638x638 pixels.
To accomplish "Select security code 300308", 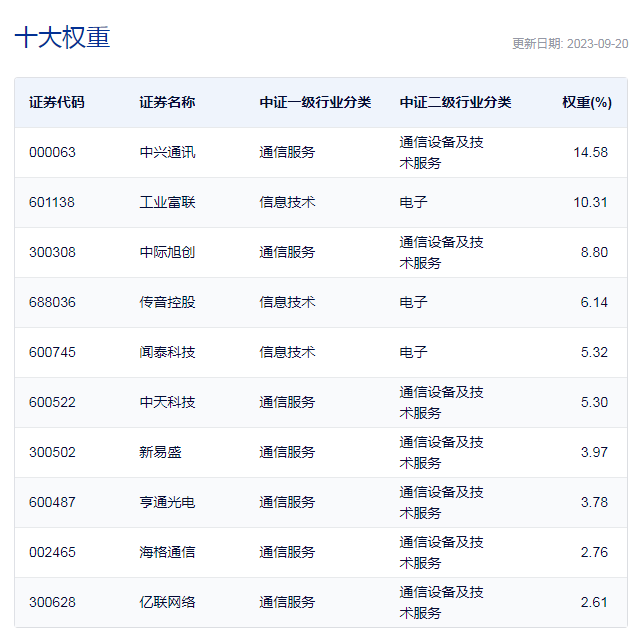I will [52, 252].
